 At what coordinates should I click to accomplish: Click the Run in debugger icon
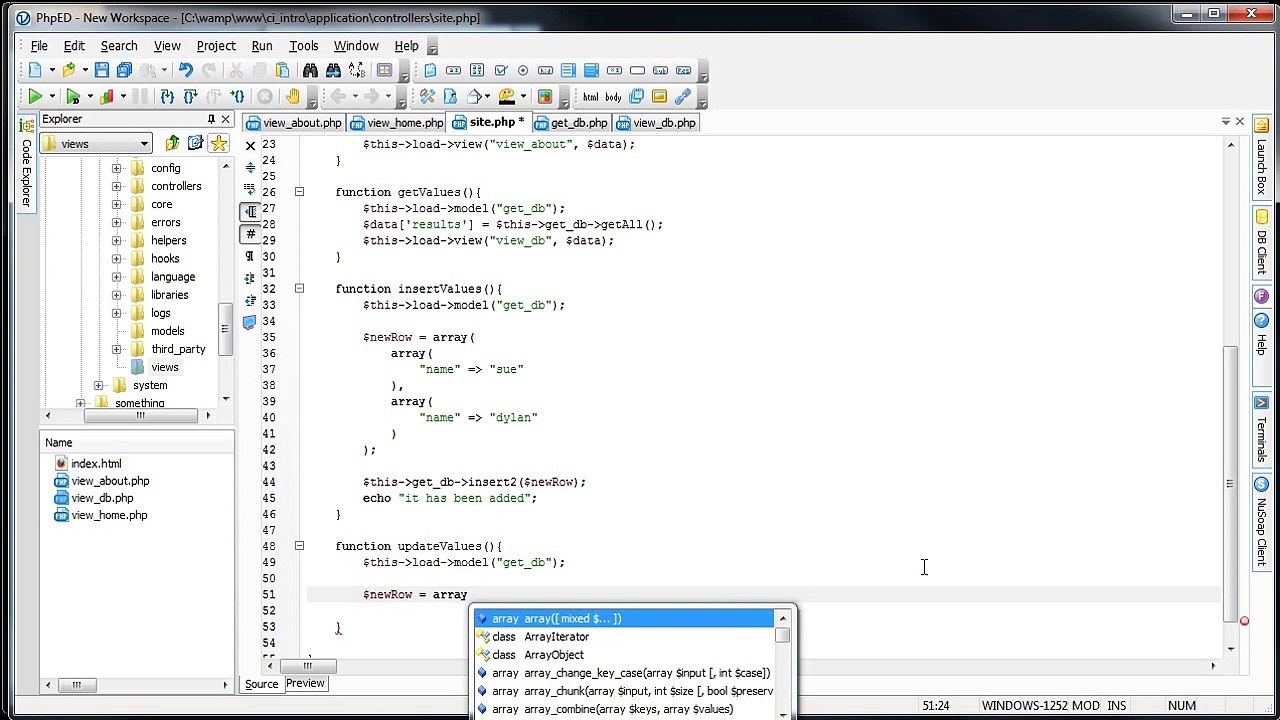point(72,96)
